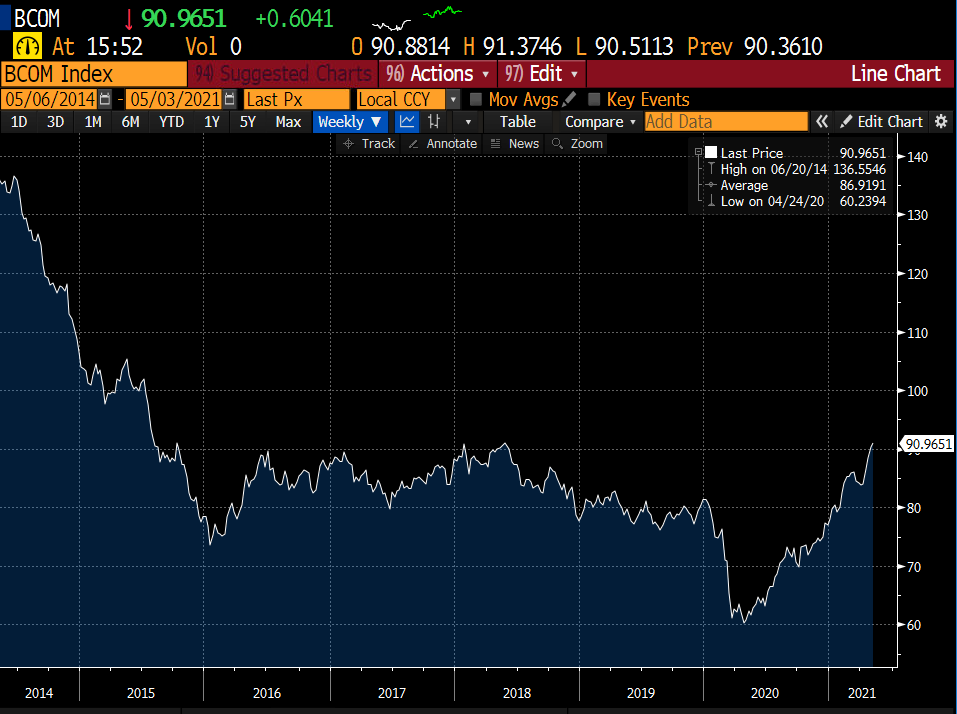Click the Low marker icon in legend
The height and width of the screenshot is (714, 957).
coord(711,201)
